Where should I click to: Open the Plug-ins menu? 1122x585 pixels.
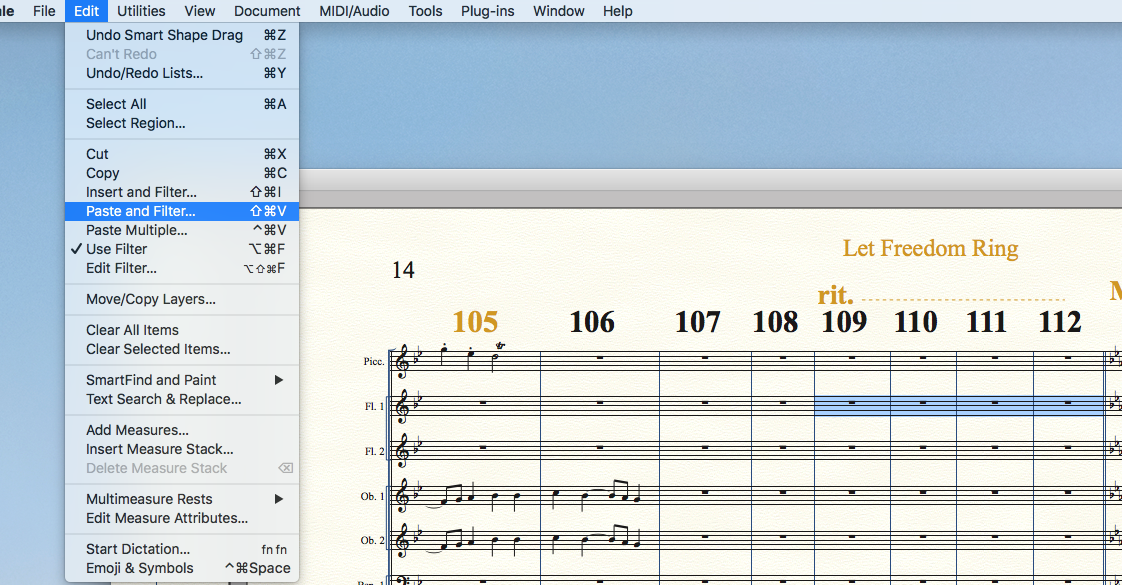pos(489,11)
